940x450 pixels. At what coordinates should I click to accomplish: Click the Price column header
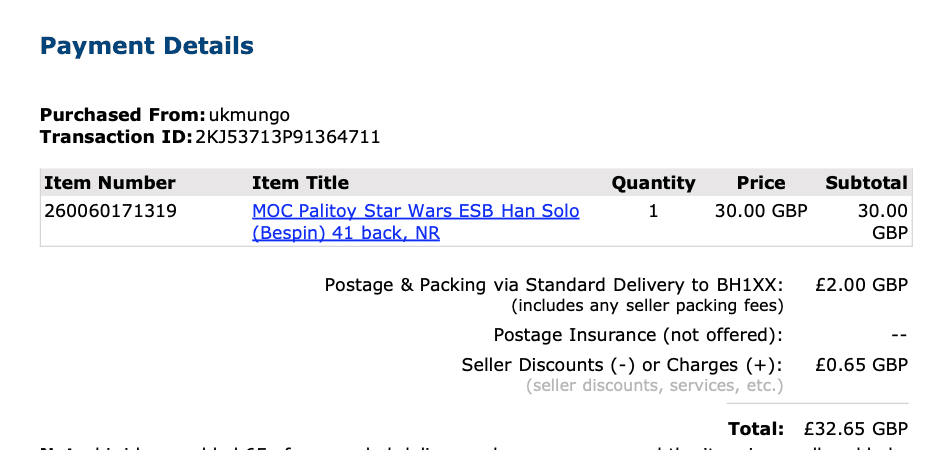pyautogui.click(x=761, y=183)
